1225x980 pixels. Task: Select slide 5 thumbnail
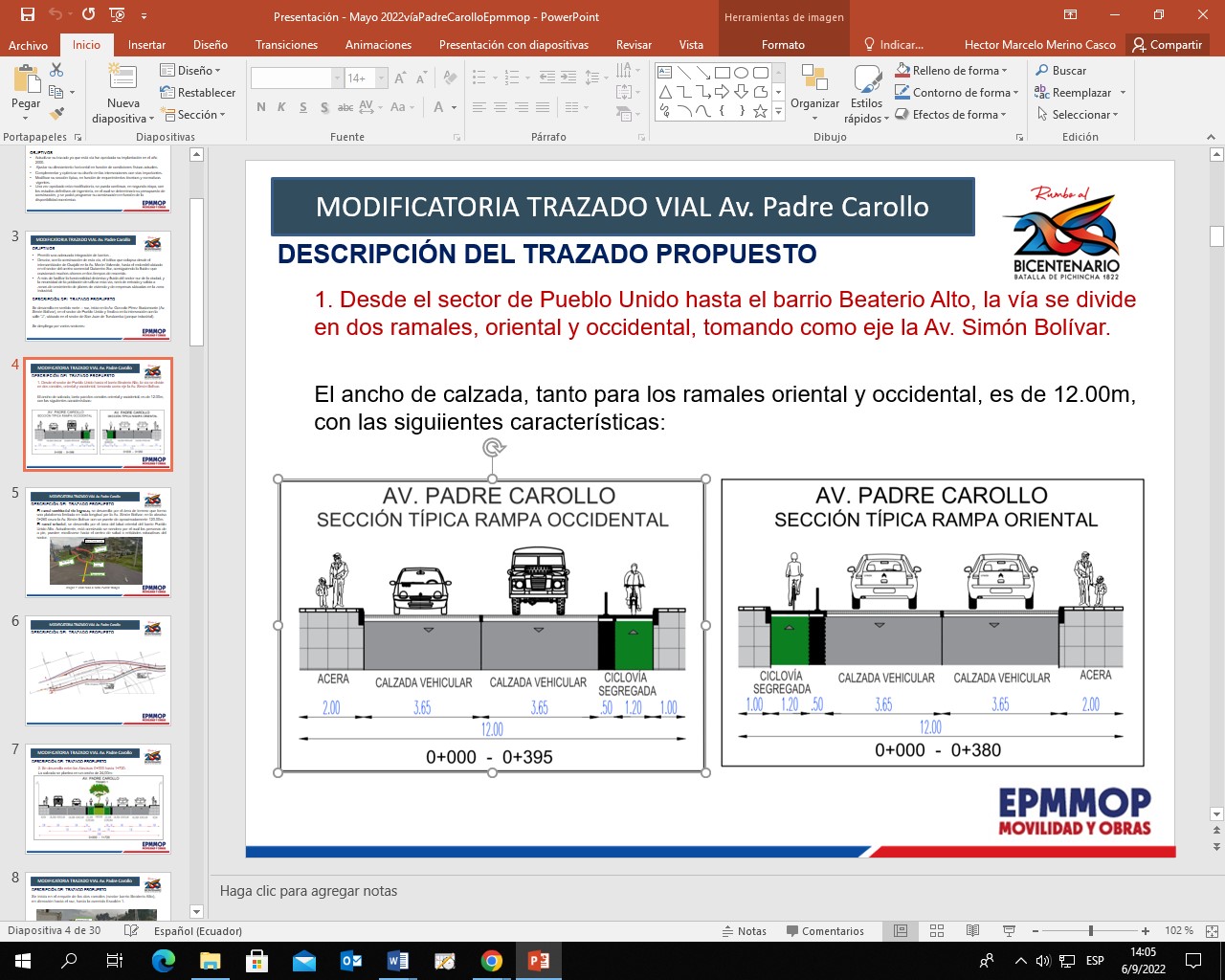point(99,543)
